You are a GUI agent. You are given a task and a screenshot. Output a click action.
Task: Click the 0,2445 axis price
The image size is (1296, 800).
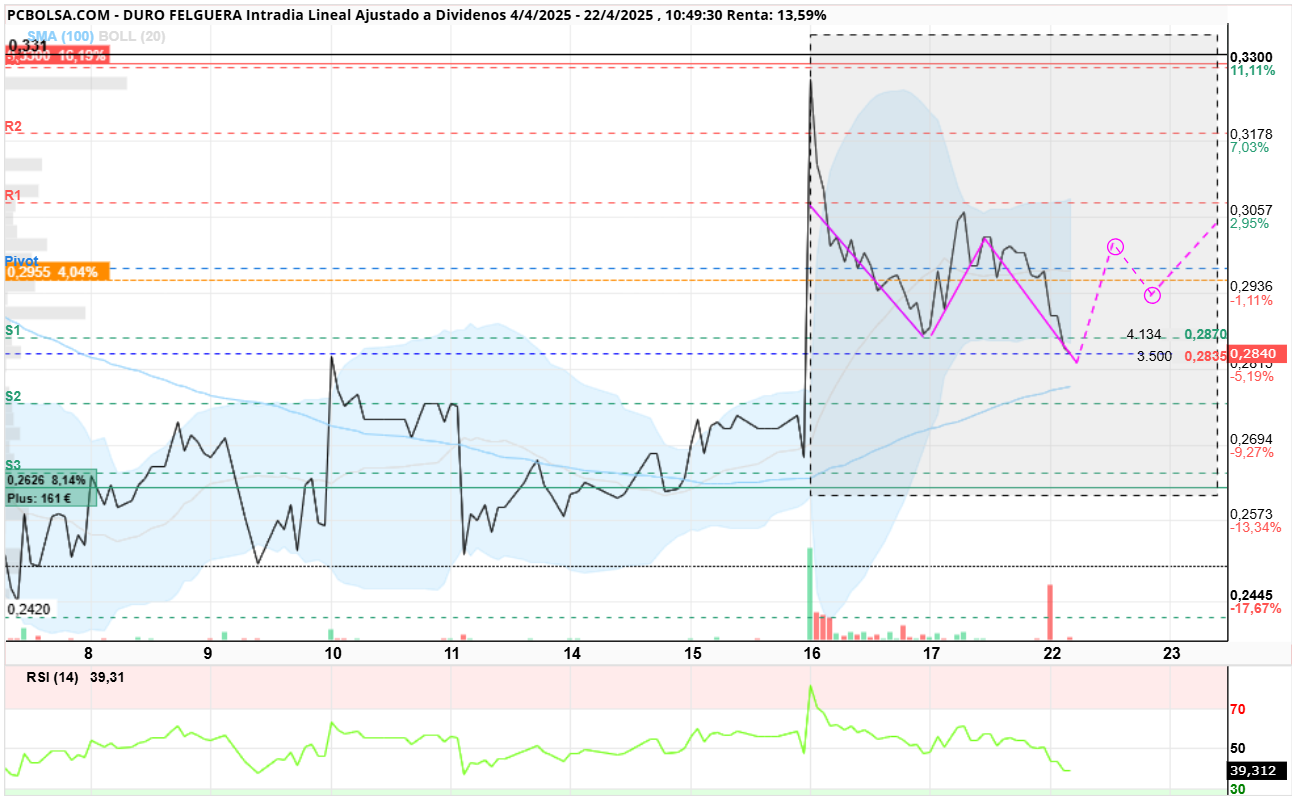tap(1251, 594)
